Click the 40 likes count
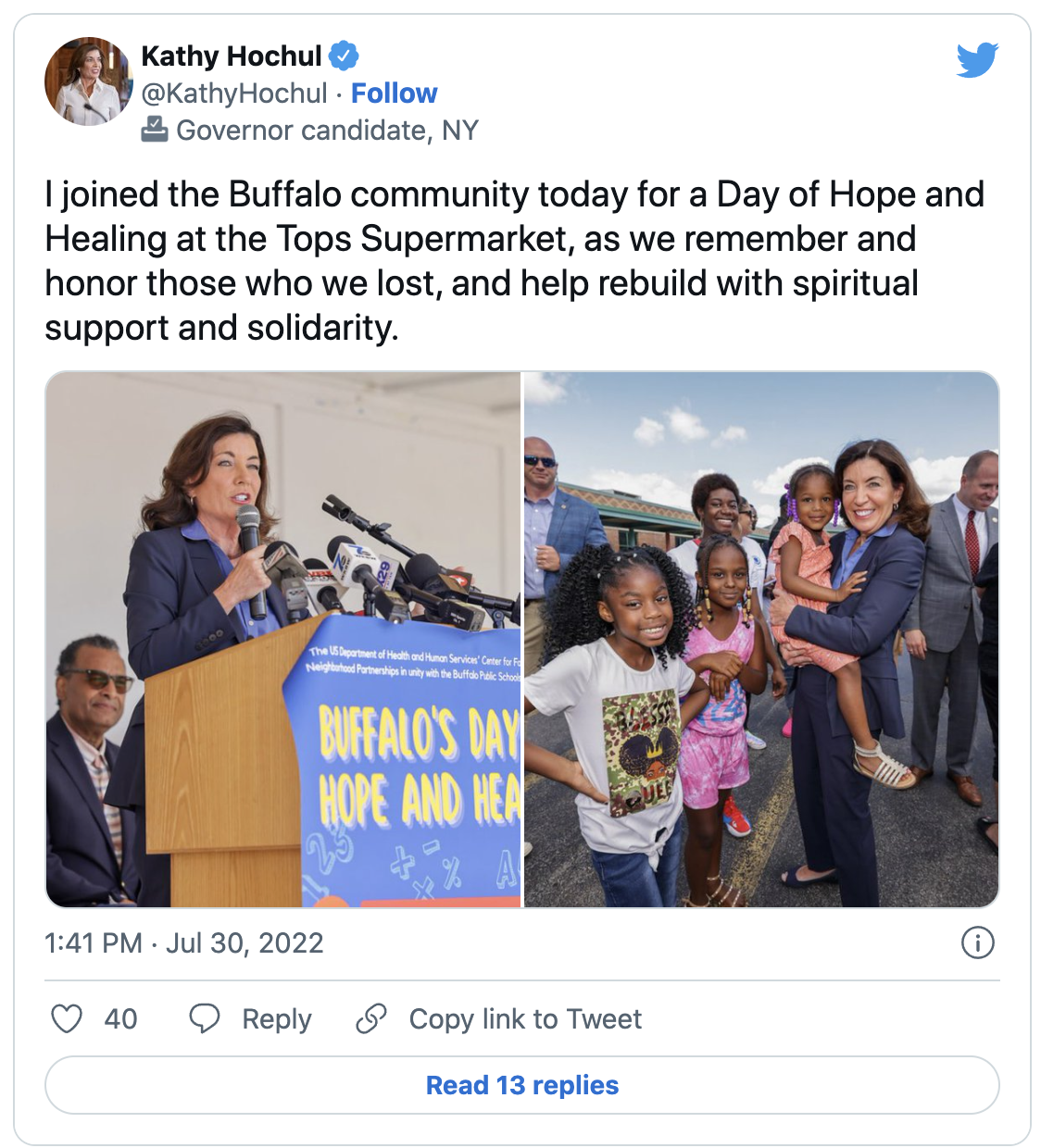The image size is (1041, 1148). point(120,1018)
